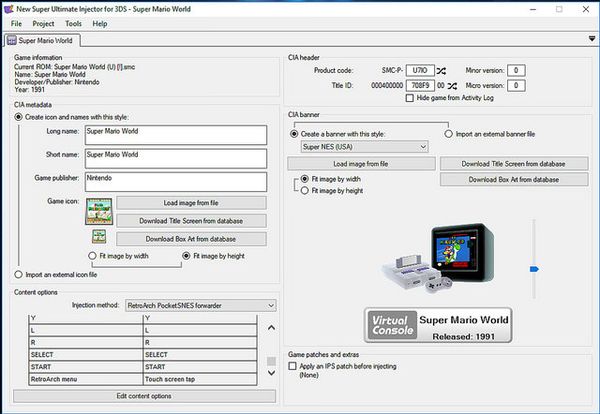
Task: Click the large game icon preview
Action: pyautogui.click(x=99, y=211)
